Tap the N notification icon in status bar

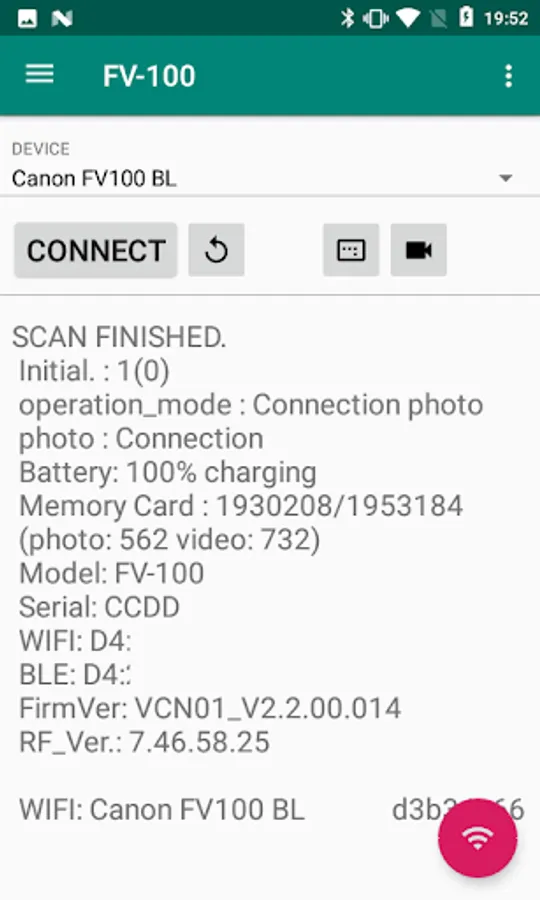click(62, 19)
